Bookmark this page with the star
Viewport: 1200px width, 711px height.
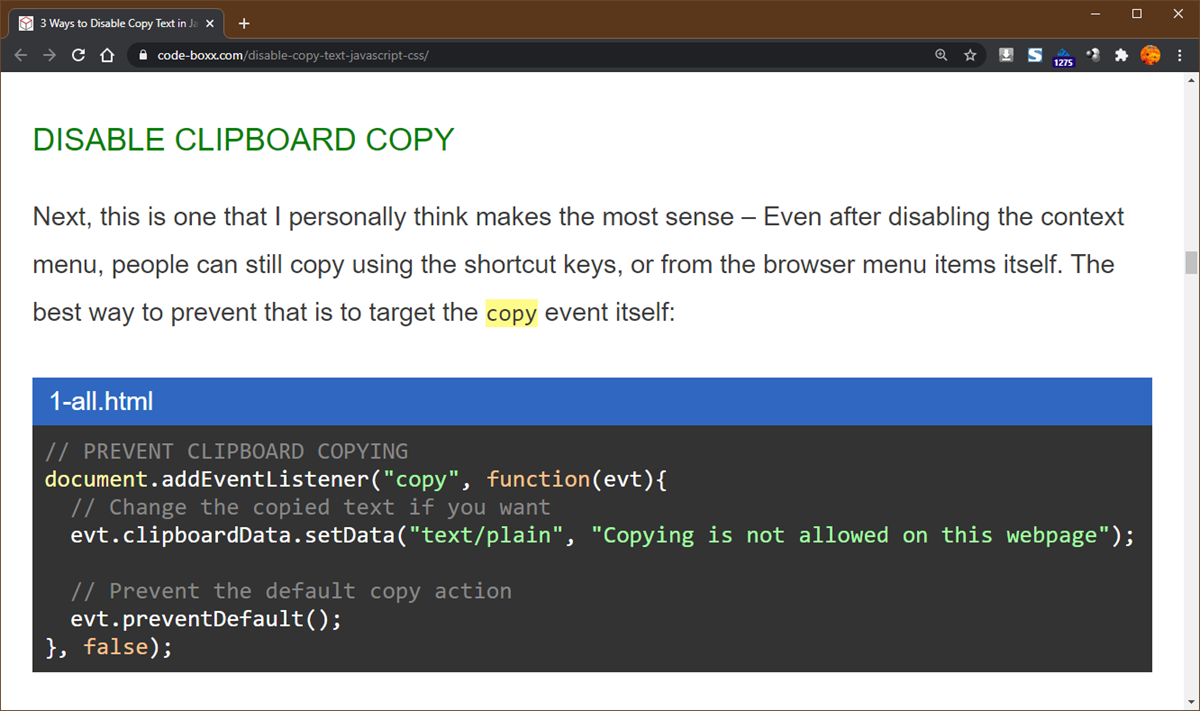pos(970,56)
